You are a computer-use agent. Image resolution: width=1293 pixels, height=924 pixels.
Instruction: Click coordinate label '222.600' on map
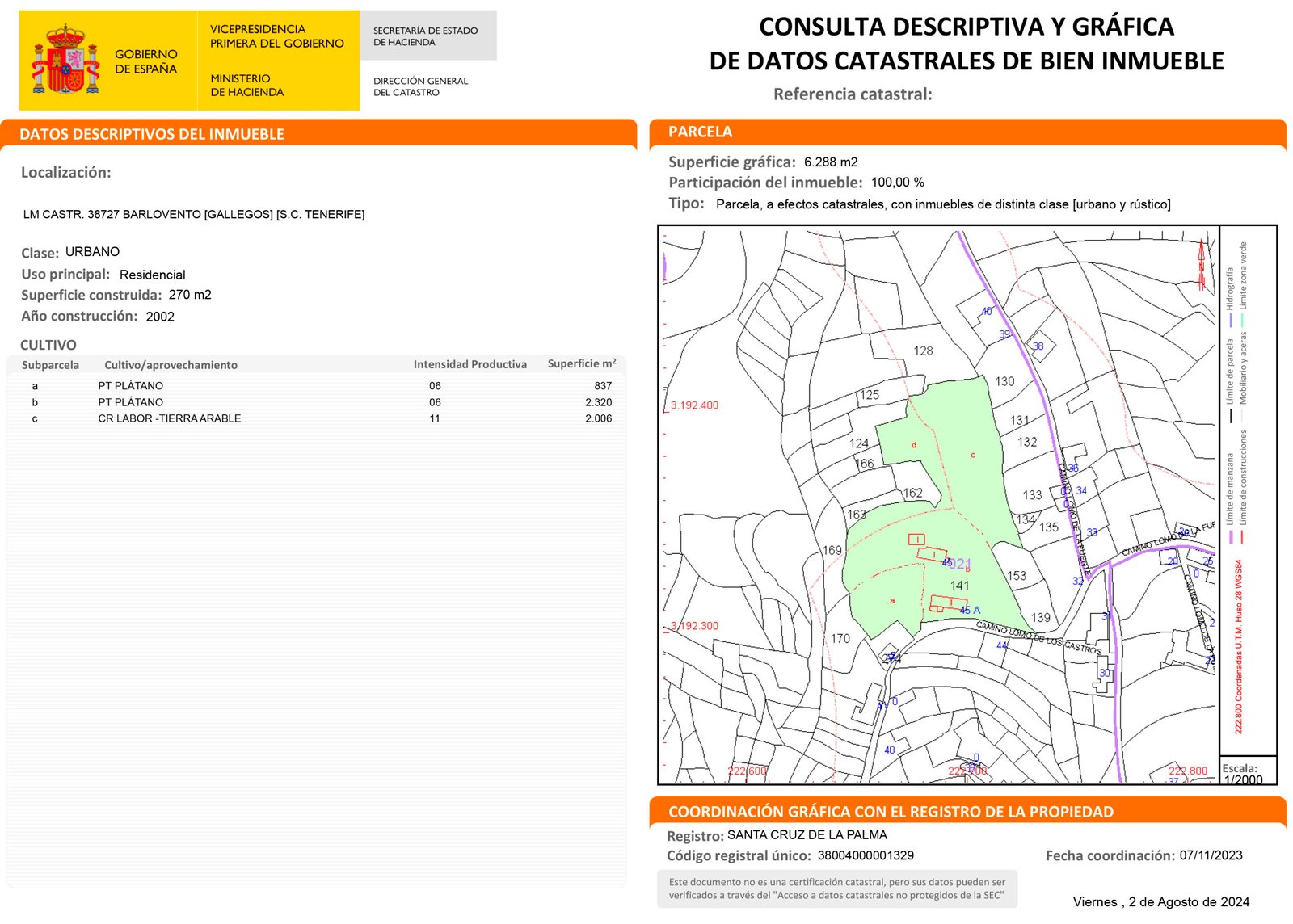coord(747,771)
